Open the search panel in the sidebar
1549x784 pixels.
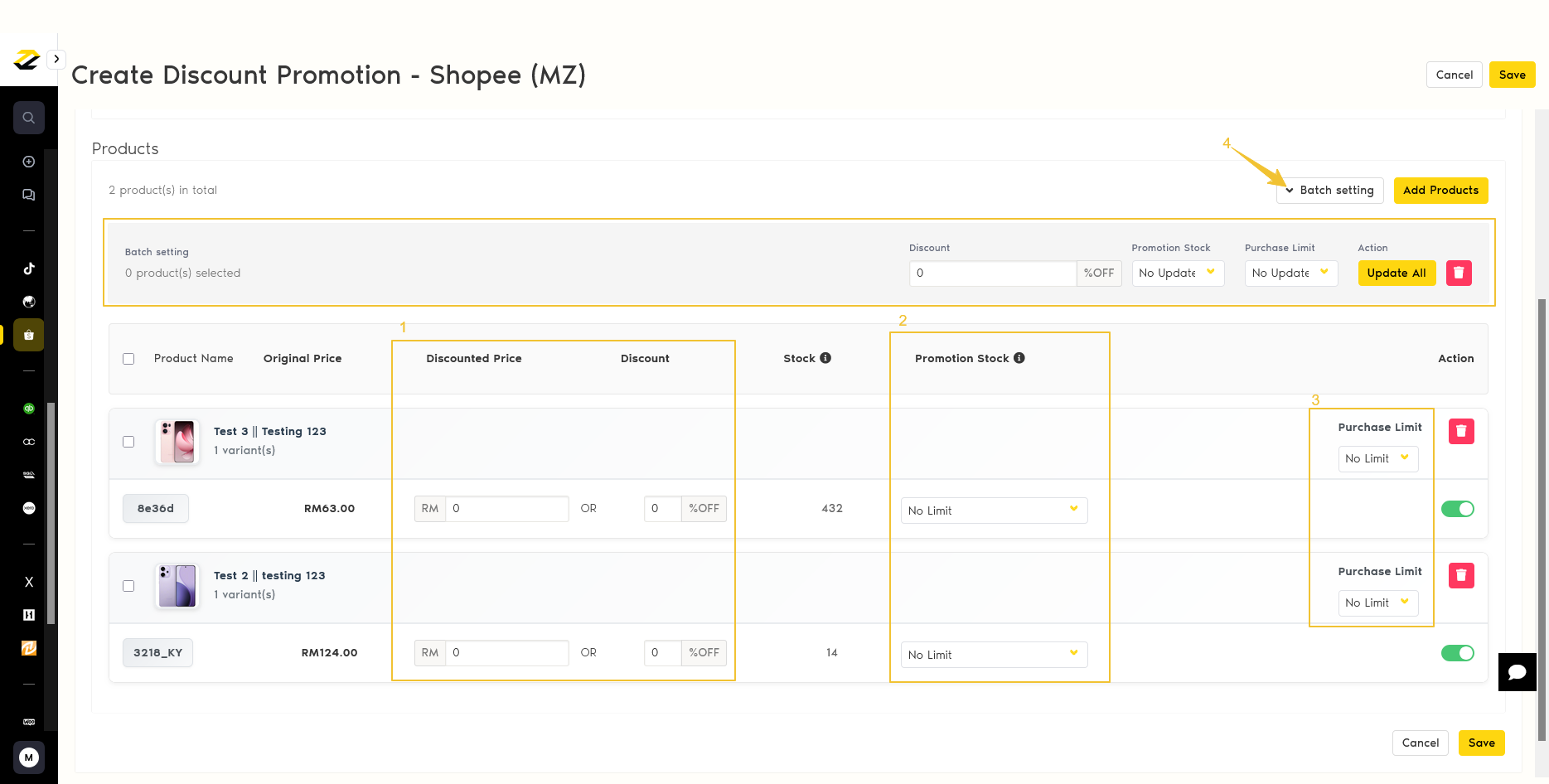[x=28, y=117]
